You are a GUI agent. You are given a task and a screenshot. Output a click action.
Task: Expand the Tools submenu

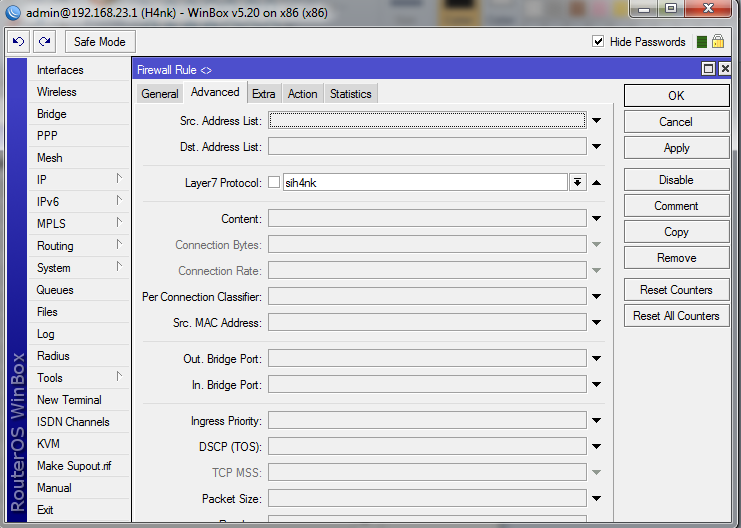(78, 378)
